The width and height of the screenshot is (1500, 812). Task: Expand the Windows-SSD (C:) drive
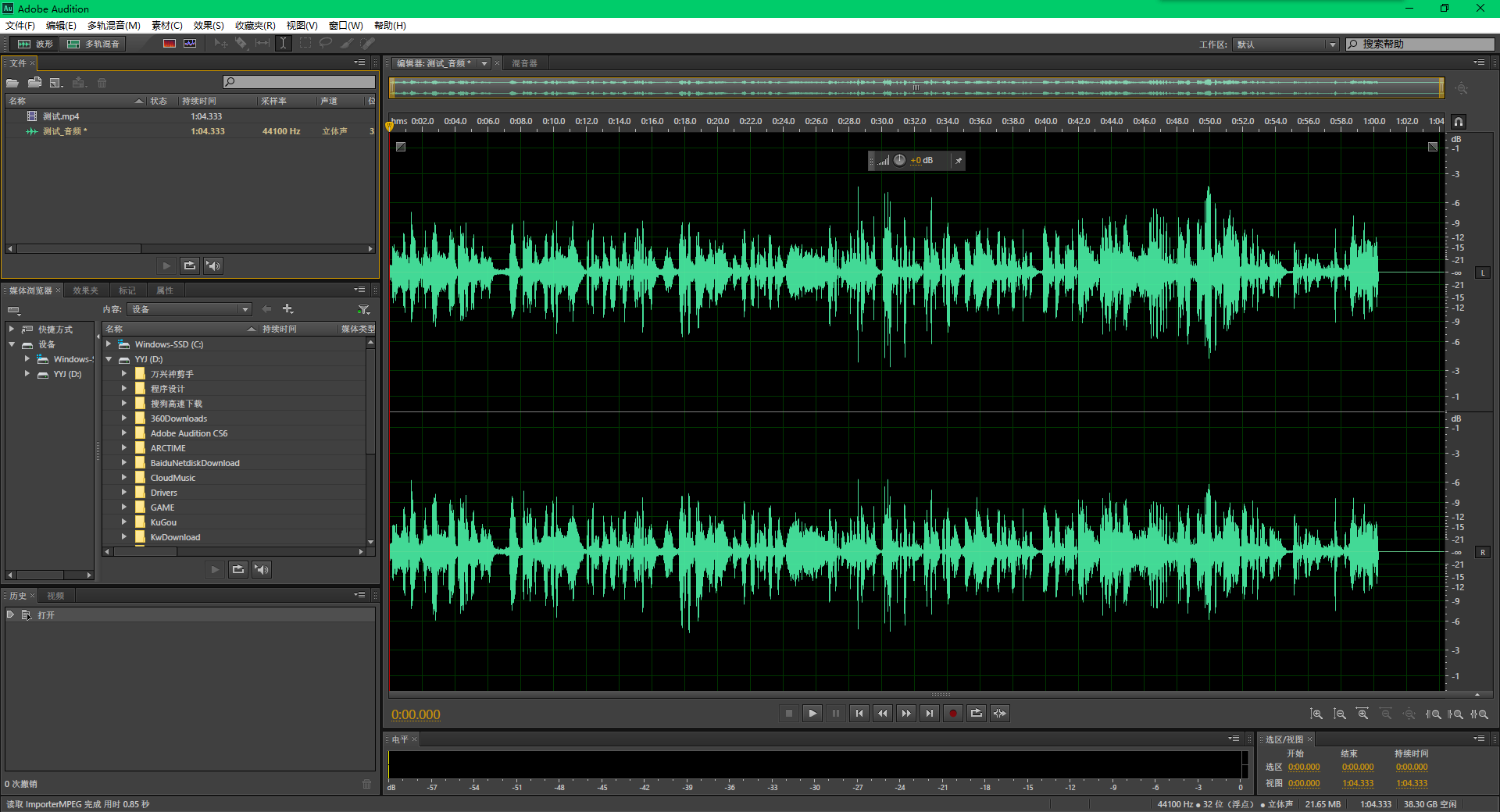pyautogui.click(x=109, y=344)
